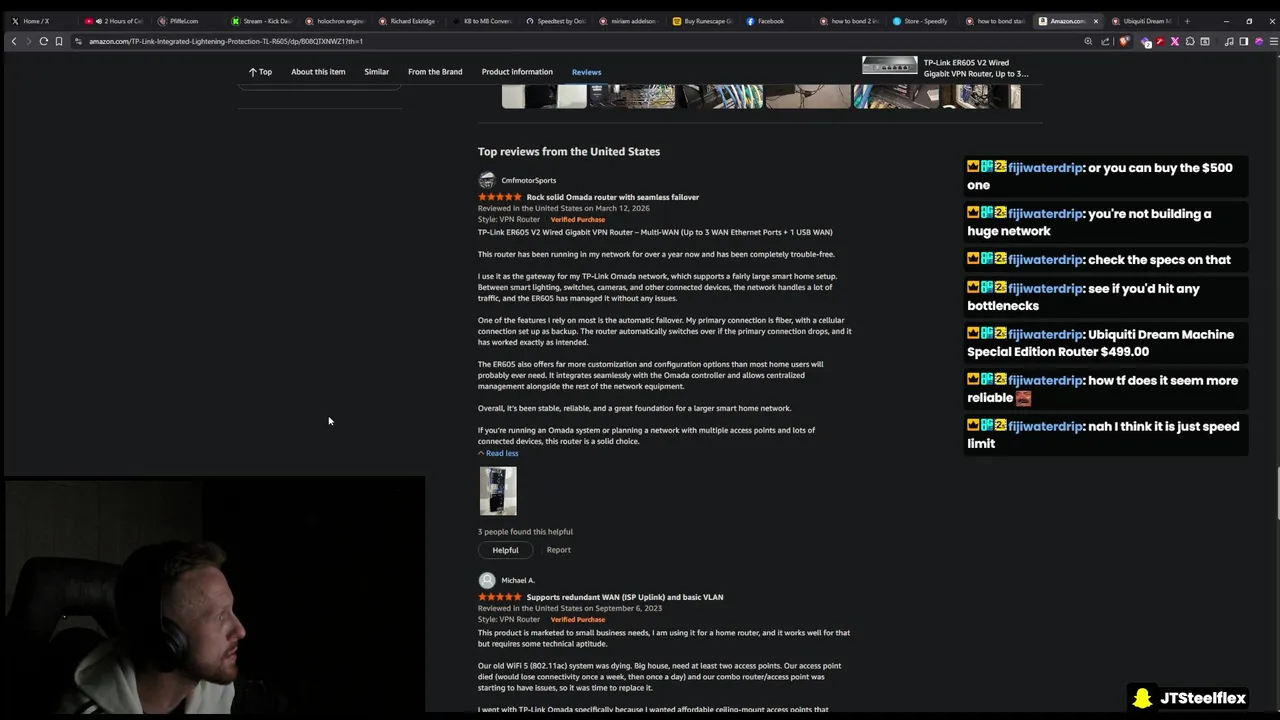1280x720 pixels.
Task: Open TP-Link ER605 V2 title link in header
Action: [975, 68]
